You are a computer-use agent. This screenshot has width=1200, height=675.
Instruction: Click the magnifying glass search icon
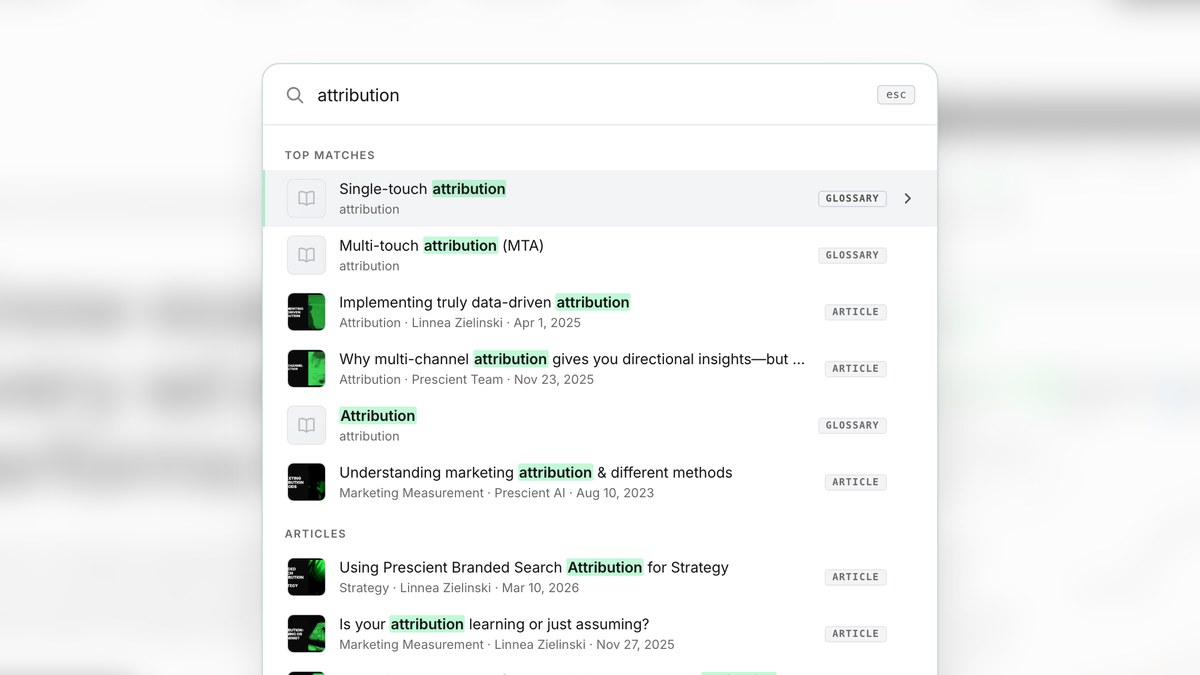(294, 94)
